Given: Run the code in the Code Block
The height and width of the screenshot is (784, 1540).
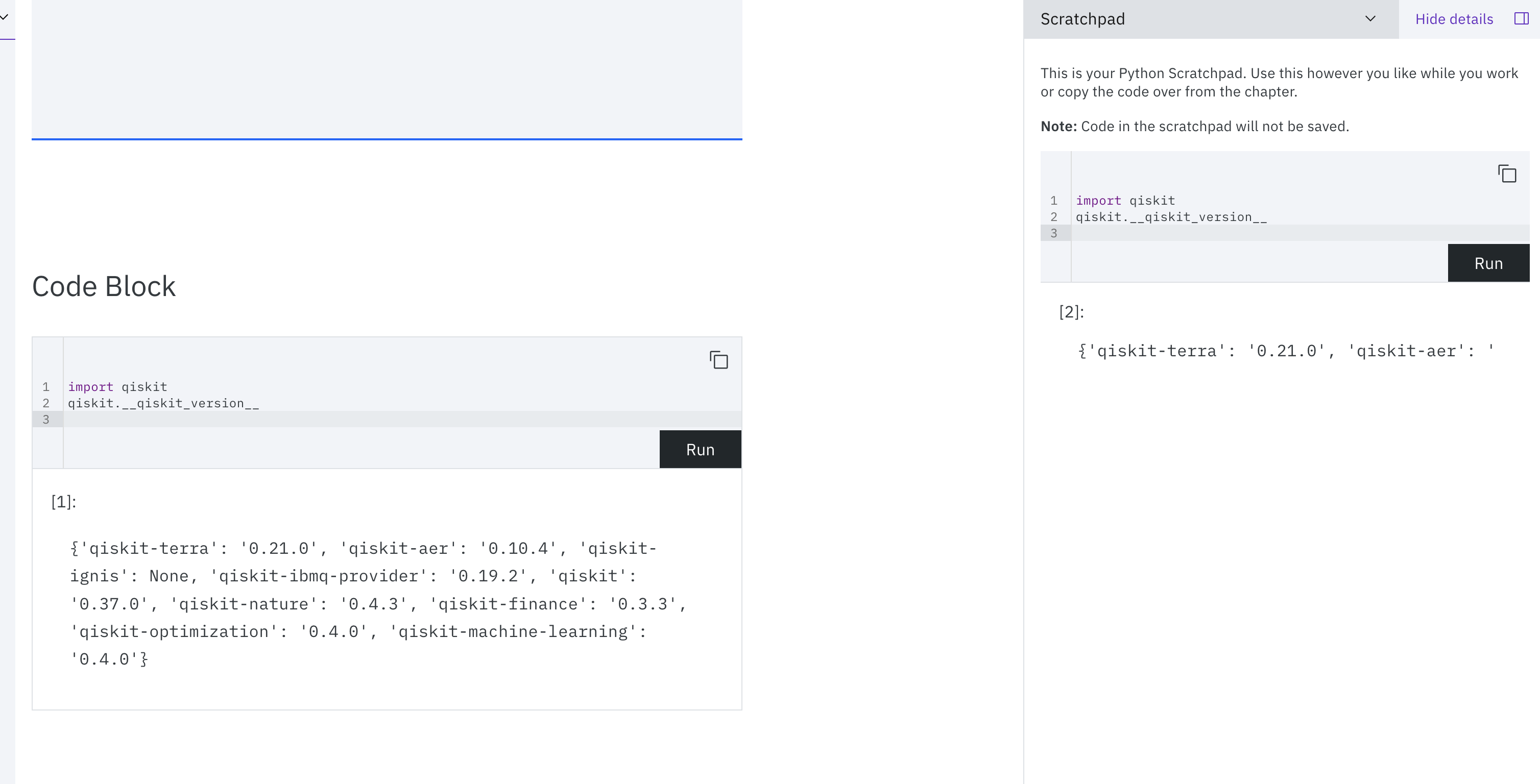Looking at the screenshot, I should [700, 449].
